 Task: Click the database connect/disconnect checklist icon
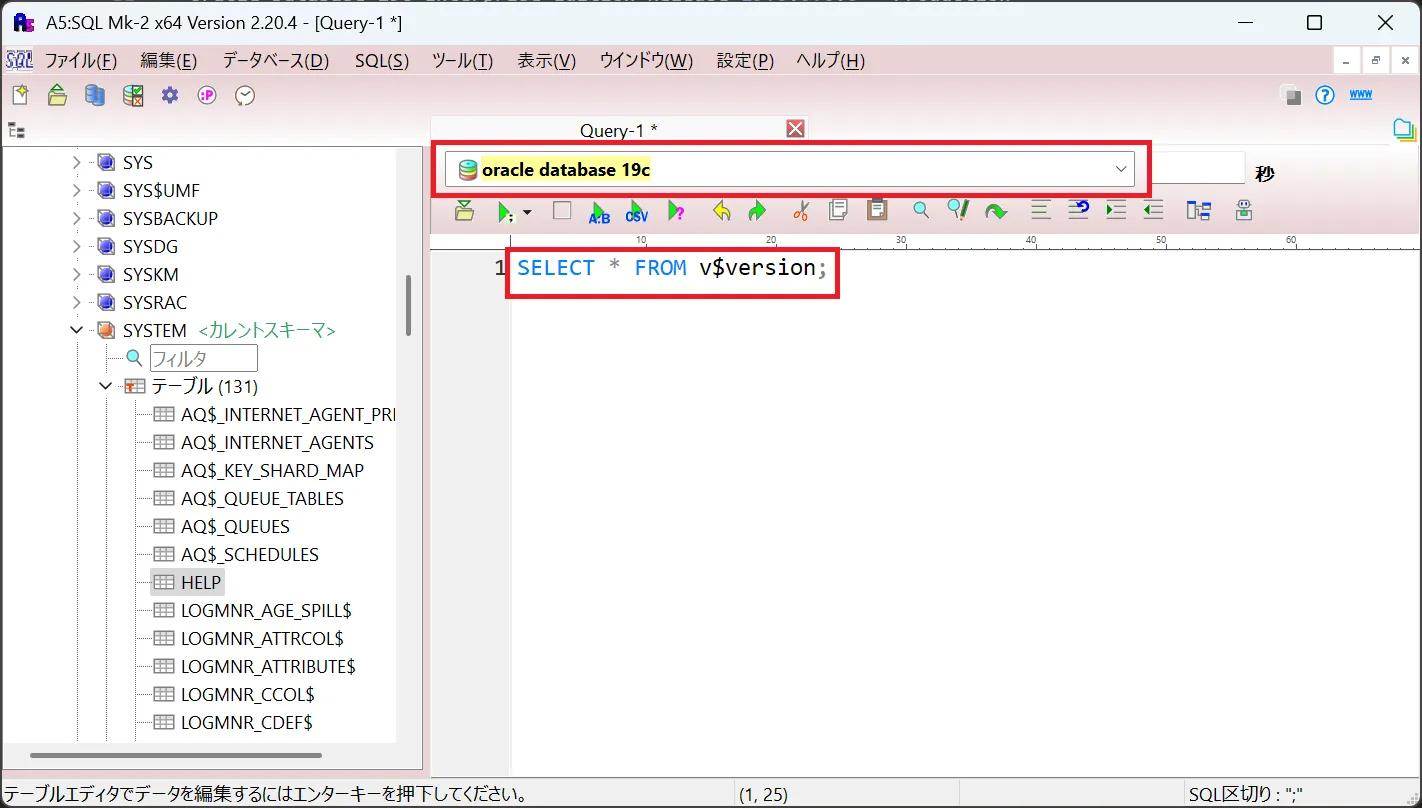(x=133, y=95)
